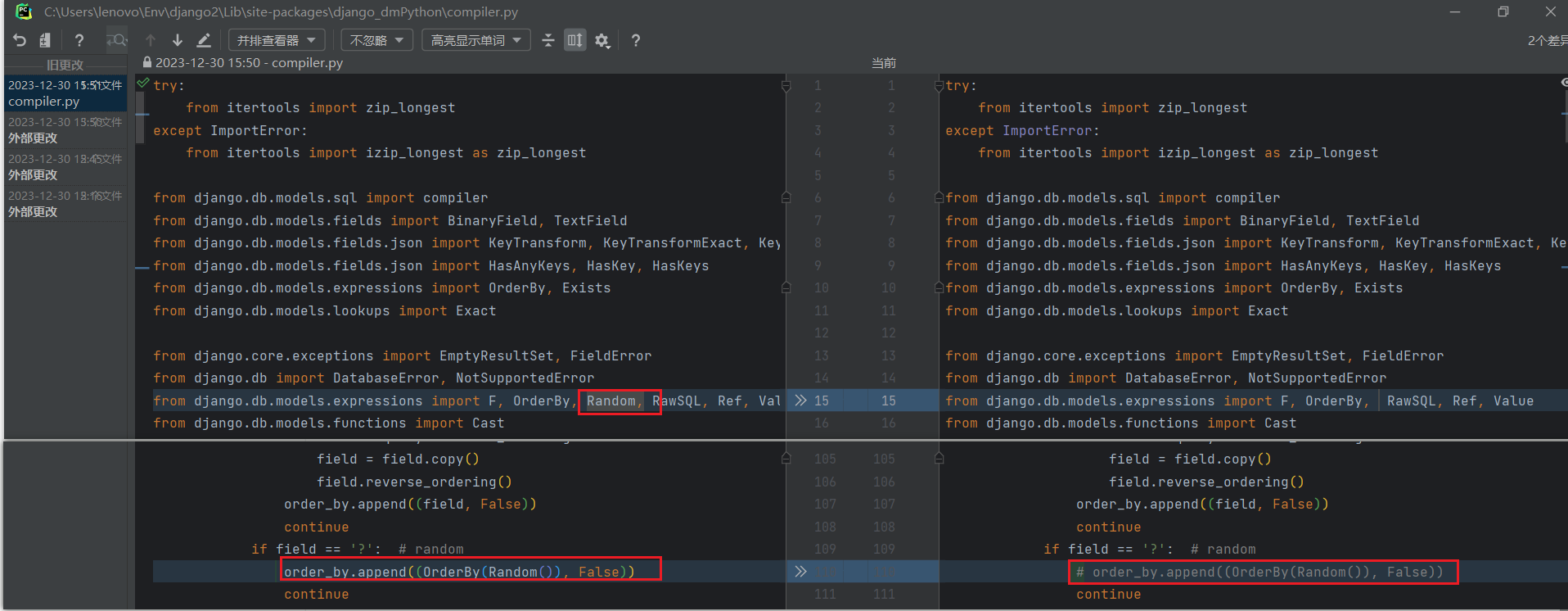Image resolution: width=1568 pixels, height=611 pixels.
Task: Click right pane 'from django.core.exceptions import' line
Action: tap(1194, 355)
